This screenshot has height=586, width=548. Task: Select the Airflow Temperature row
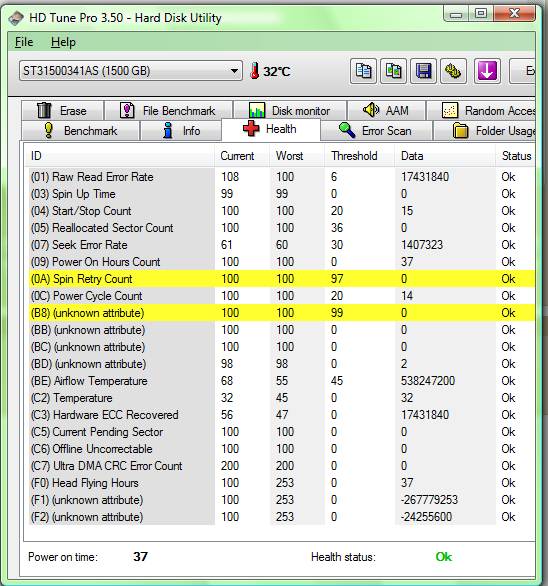[x=282, y=381]
